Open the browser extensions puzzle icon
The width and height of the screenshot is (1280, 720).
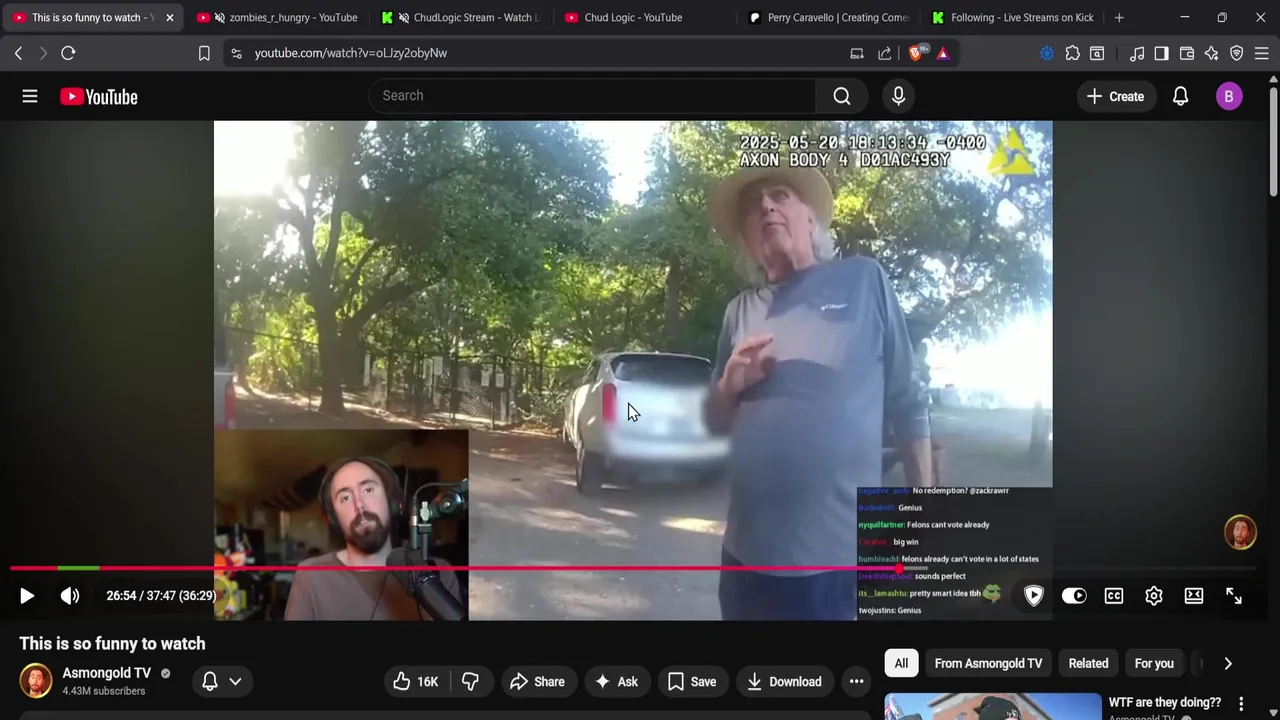click(1072, 53)
